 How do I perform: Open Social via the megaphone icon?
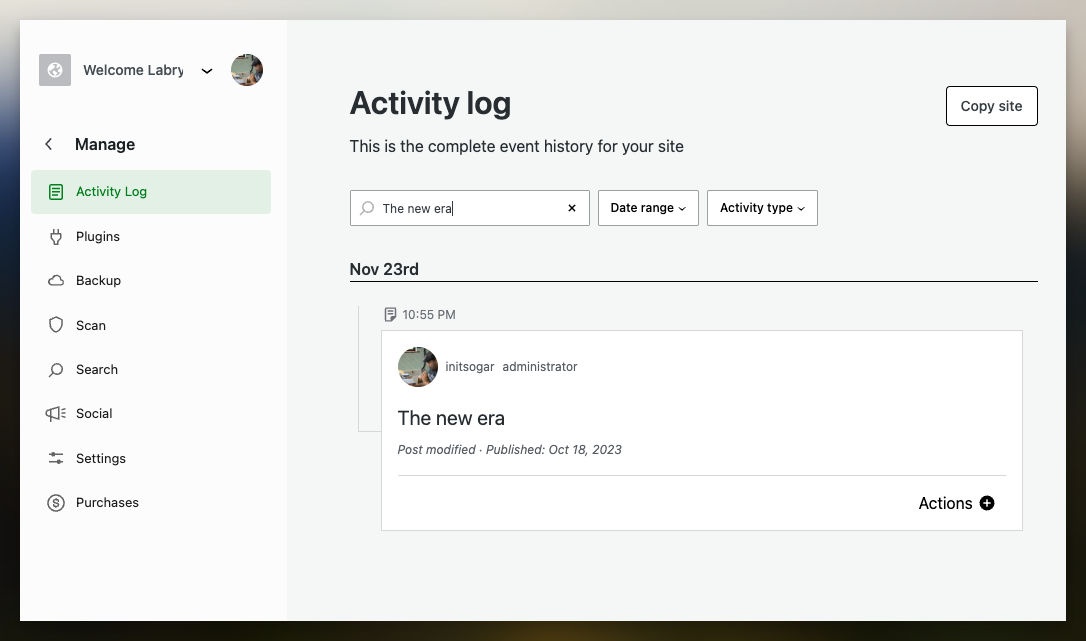point(55,413)
